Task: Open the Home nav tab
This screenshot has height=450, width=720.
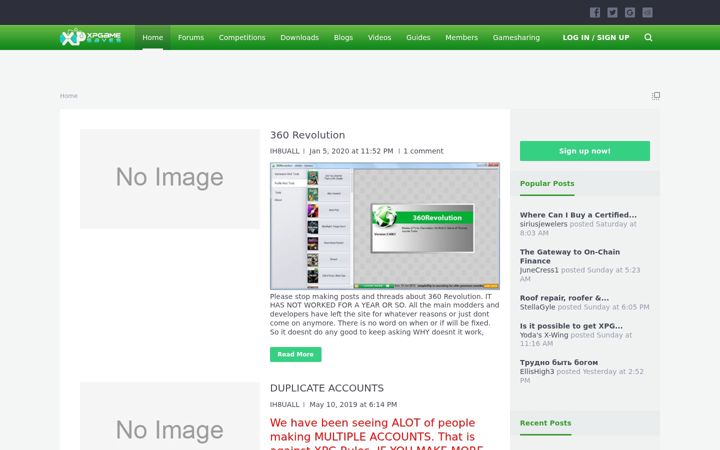Action: coord(152,38)
